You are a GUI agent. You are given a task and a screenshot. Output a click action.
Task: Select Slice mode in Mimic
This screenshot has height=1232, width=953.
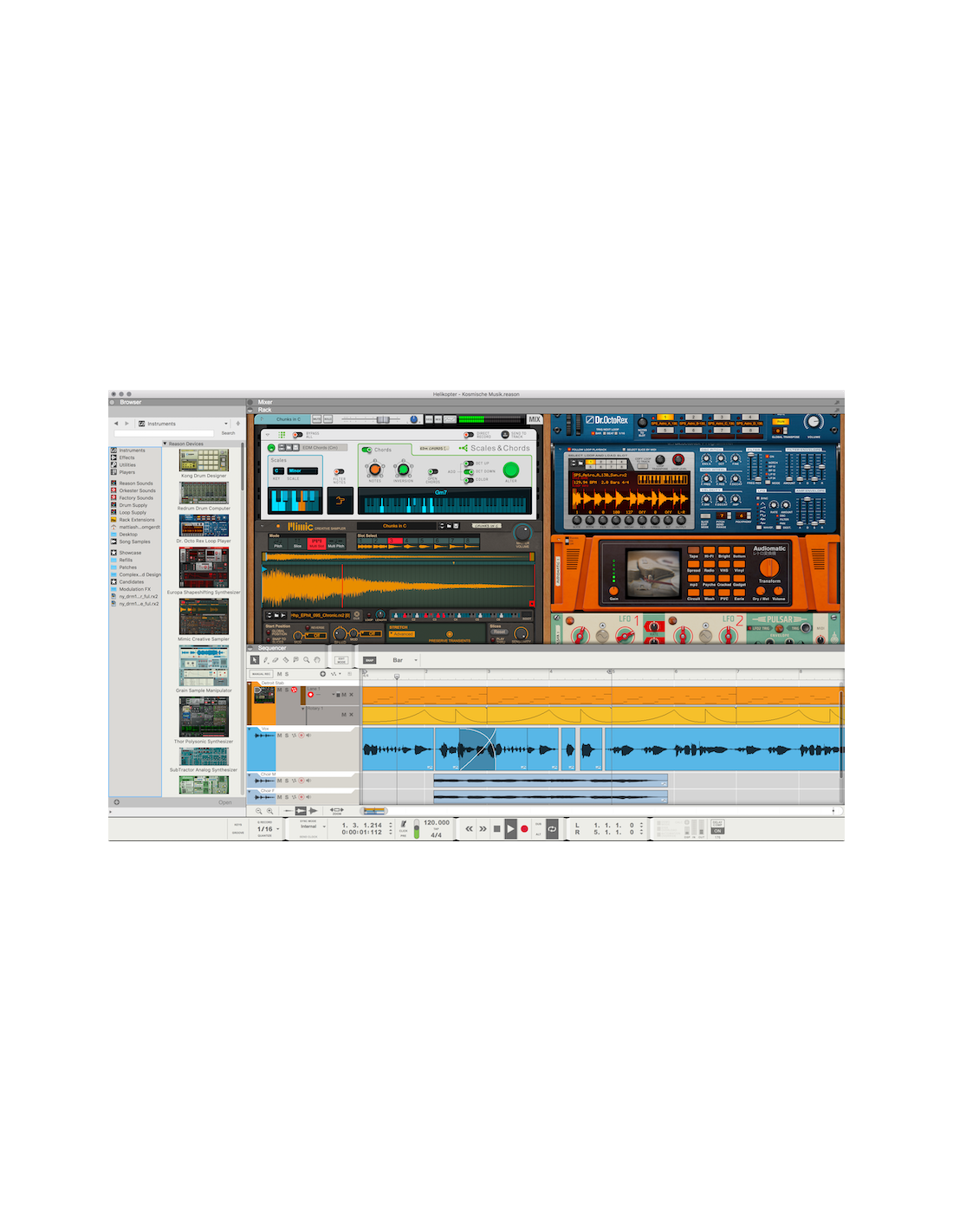tap(297, 543)
